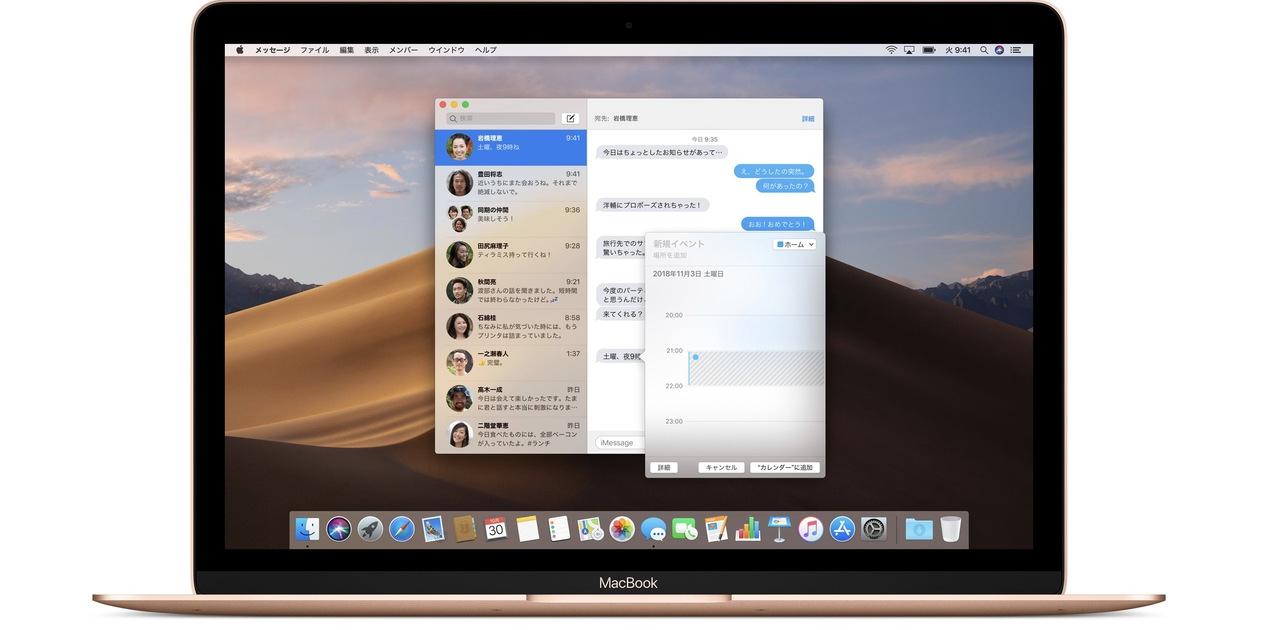This screenshot has width=1280, height=630.
Task: Open Mail stamp icon in Dock
Action: [x=433, y=529]
